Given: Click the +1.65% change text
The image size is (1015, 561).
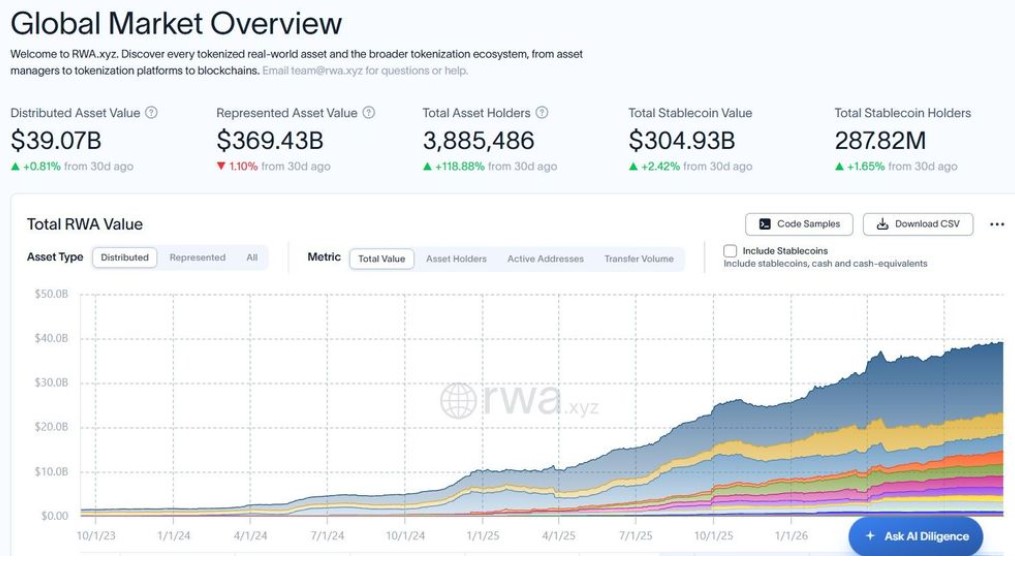Looking at the screenshot, I should [865, 166].
